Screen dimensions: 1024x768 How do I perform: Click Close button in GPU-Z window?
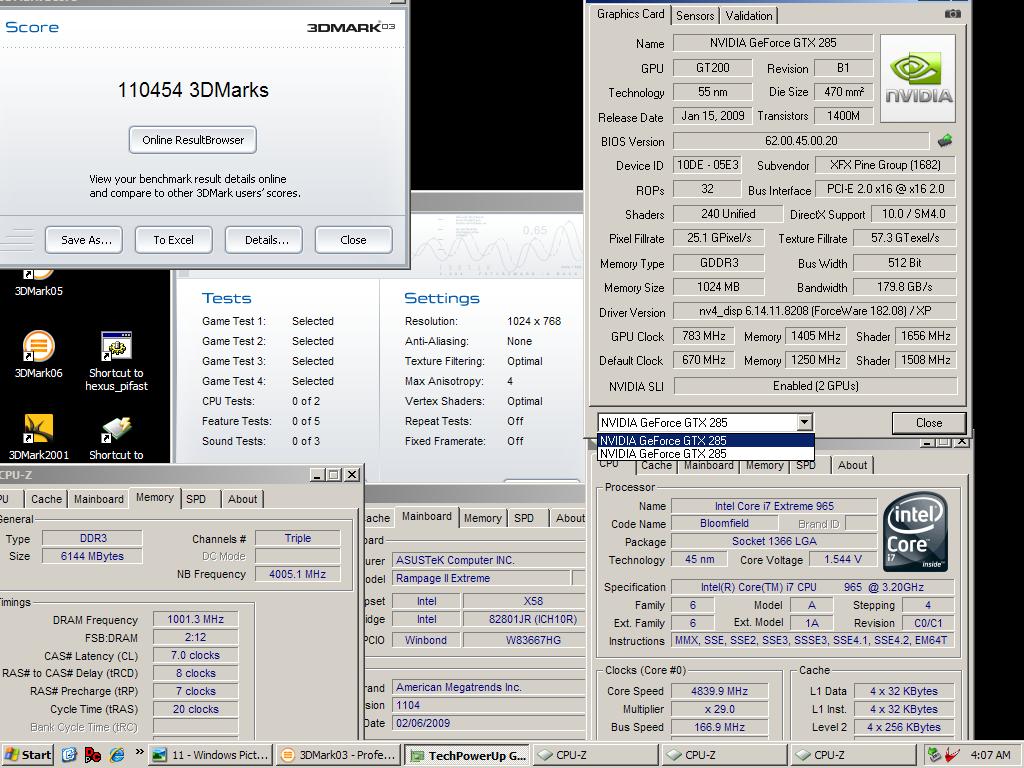(929, 423)
